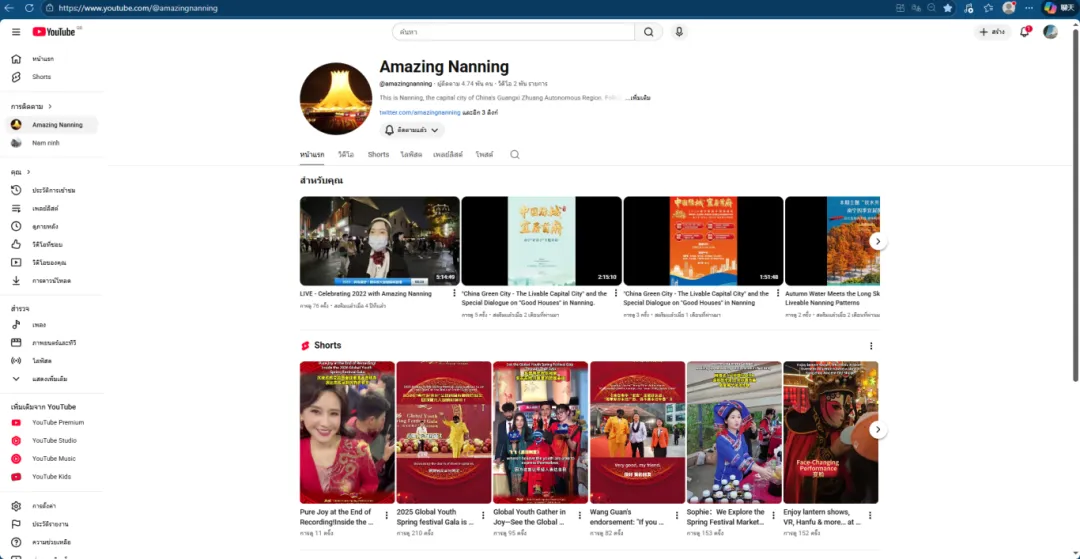Image resolution: width=1080 pixels, height=559 pixels.
Task: Open Movies and TV under Explore
Action: [53, 342]
